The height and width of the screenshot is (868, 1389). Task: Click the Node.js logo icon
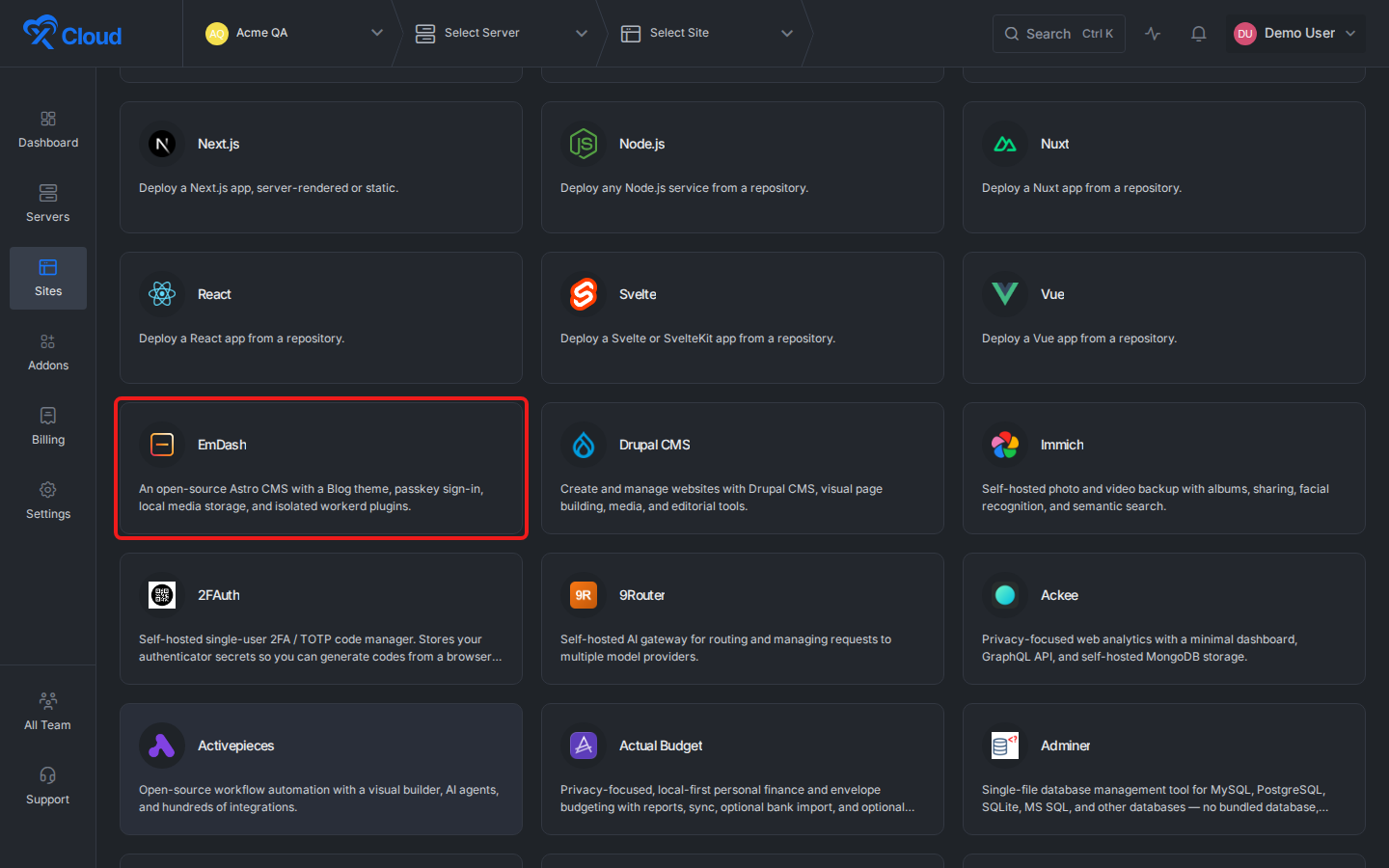[x=584, y=144]
